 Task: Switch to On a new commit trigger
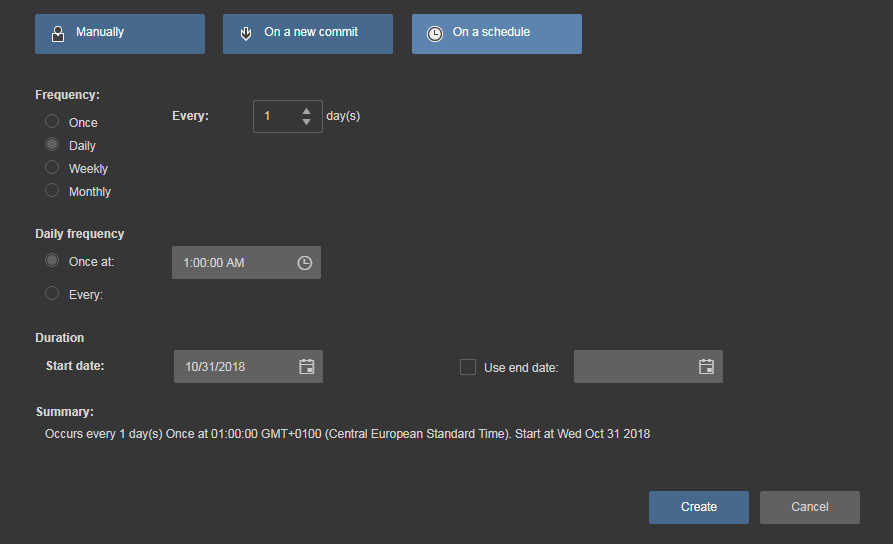(308, 34)
